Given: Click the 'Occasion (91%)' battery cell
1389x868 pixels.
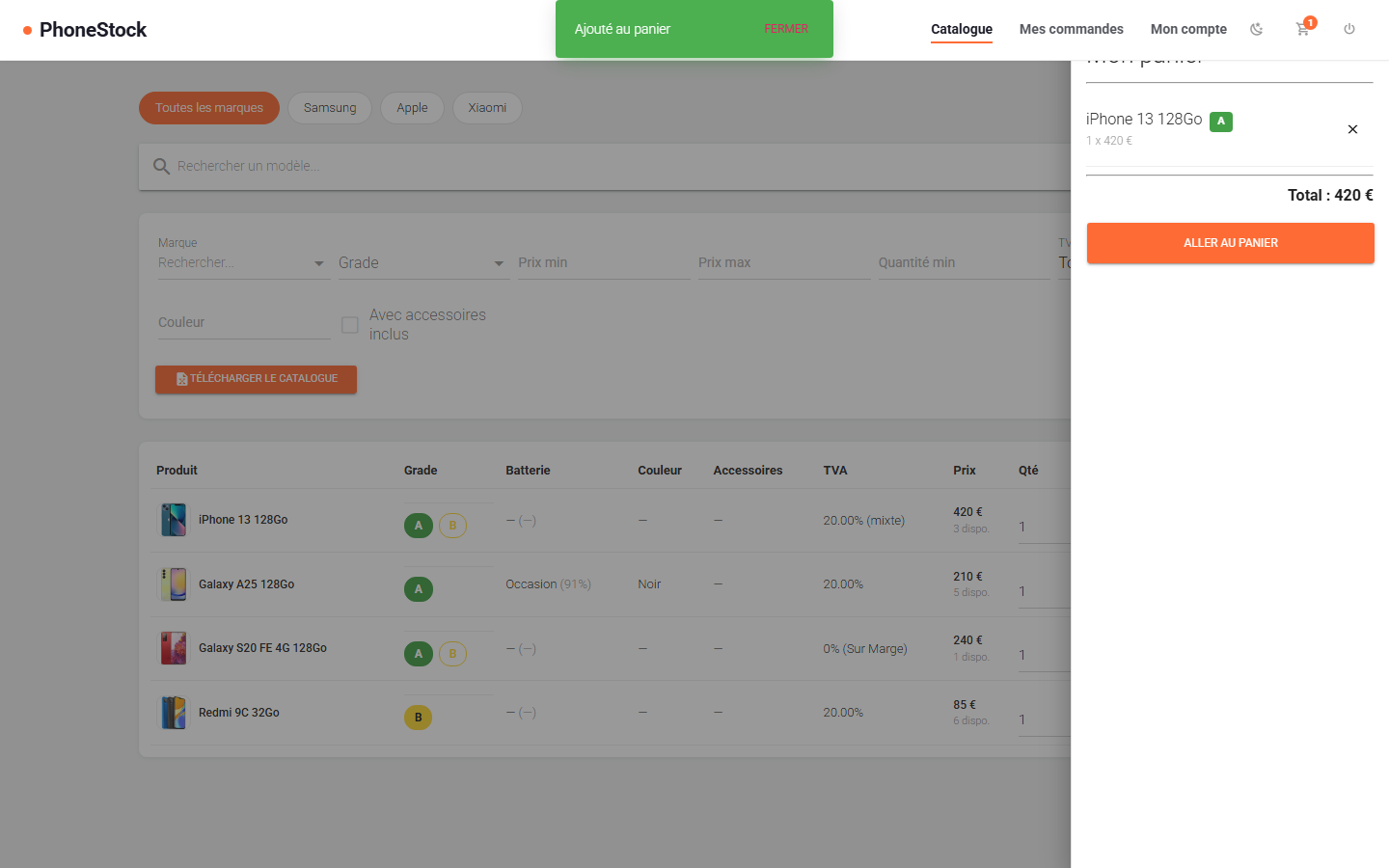Looking at the screenshot, I should [548, 584].
